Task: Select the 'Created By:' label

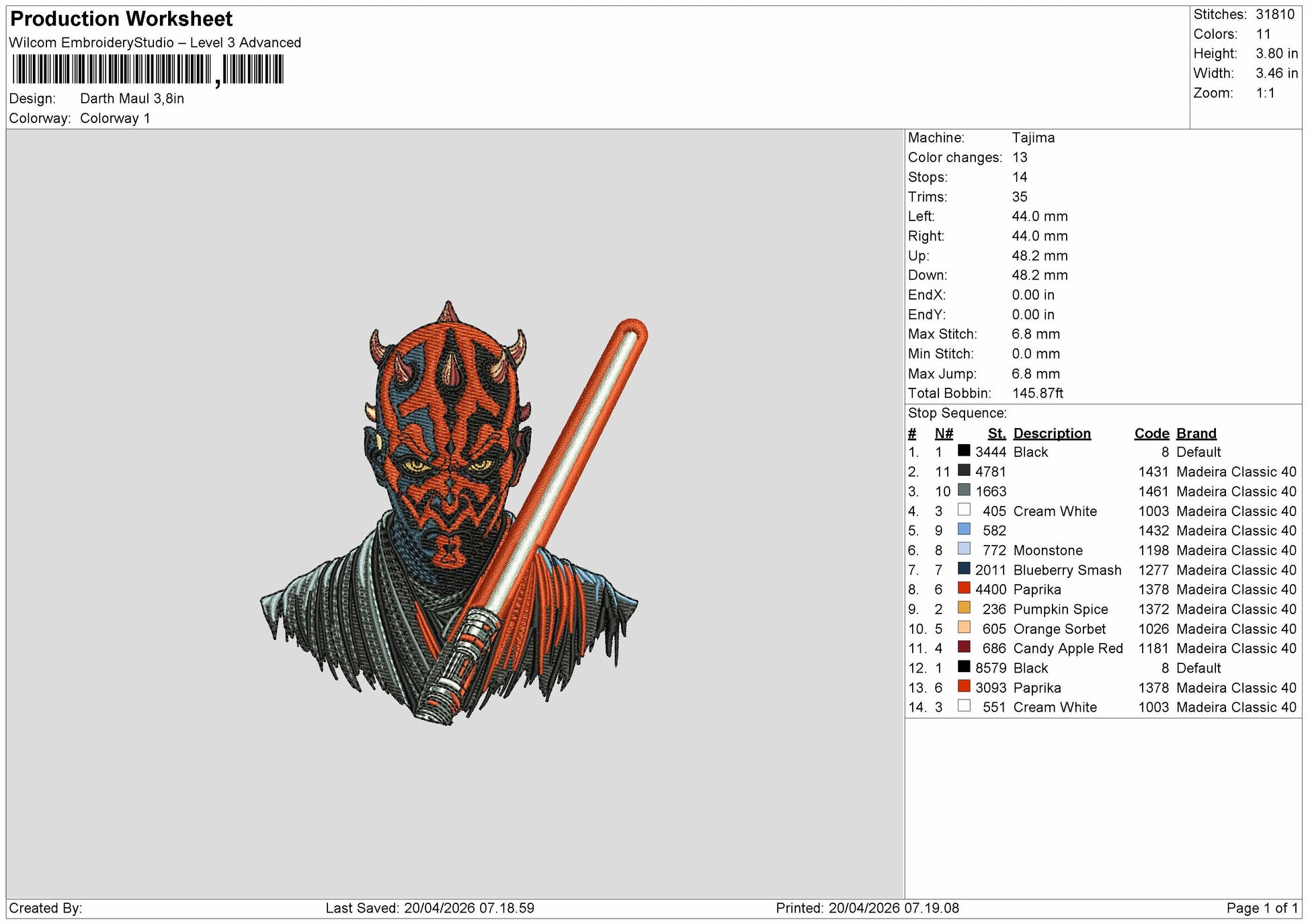Action: tap(46, 909)
